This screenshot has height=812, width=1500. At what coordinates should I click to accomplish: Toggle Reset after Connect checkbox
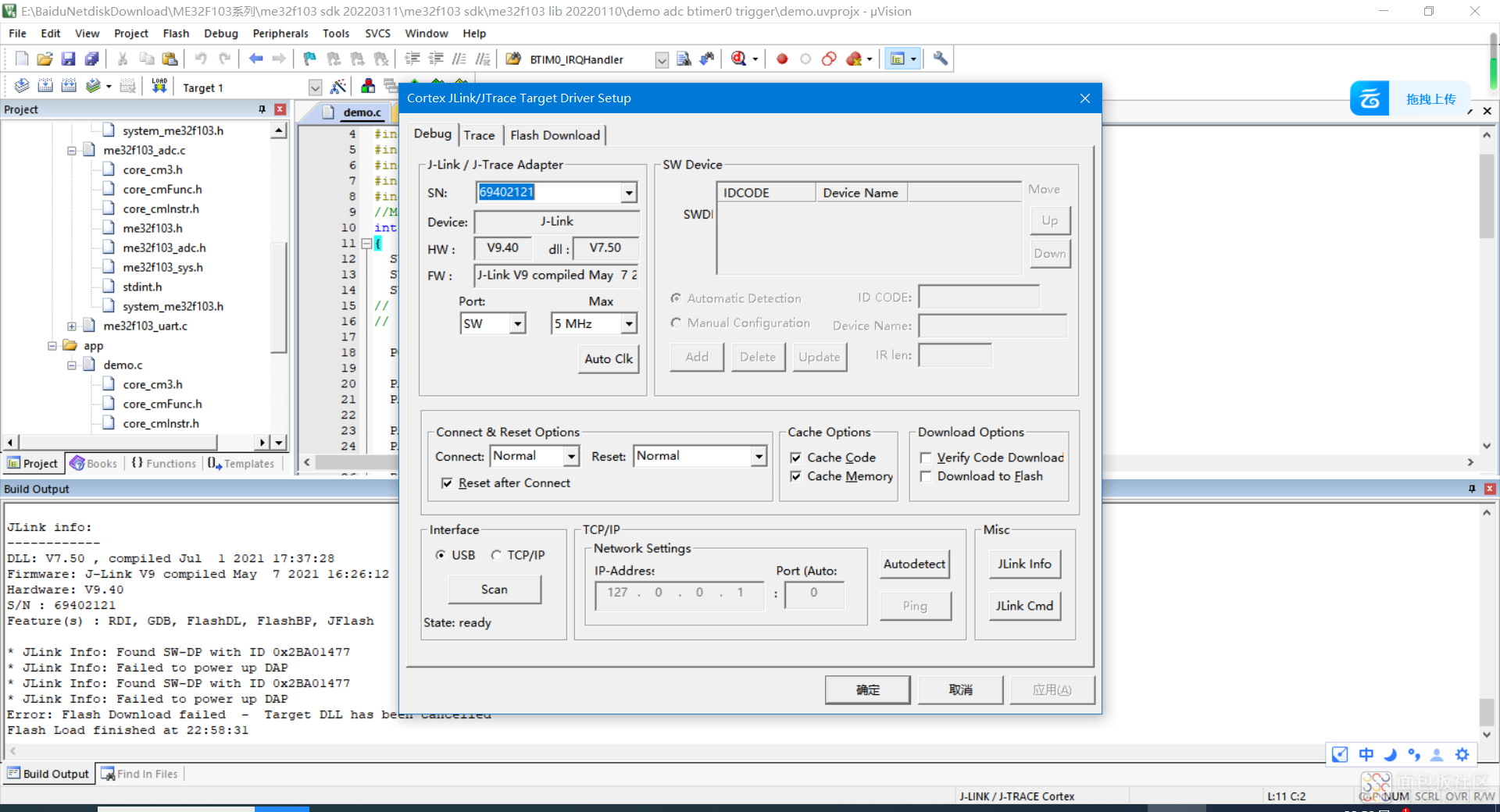tap(447, 483)
